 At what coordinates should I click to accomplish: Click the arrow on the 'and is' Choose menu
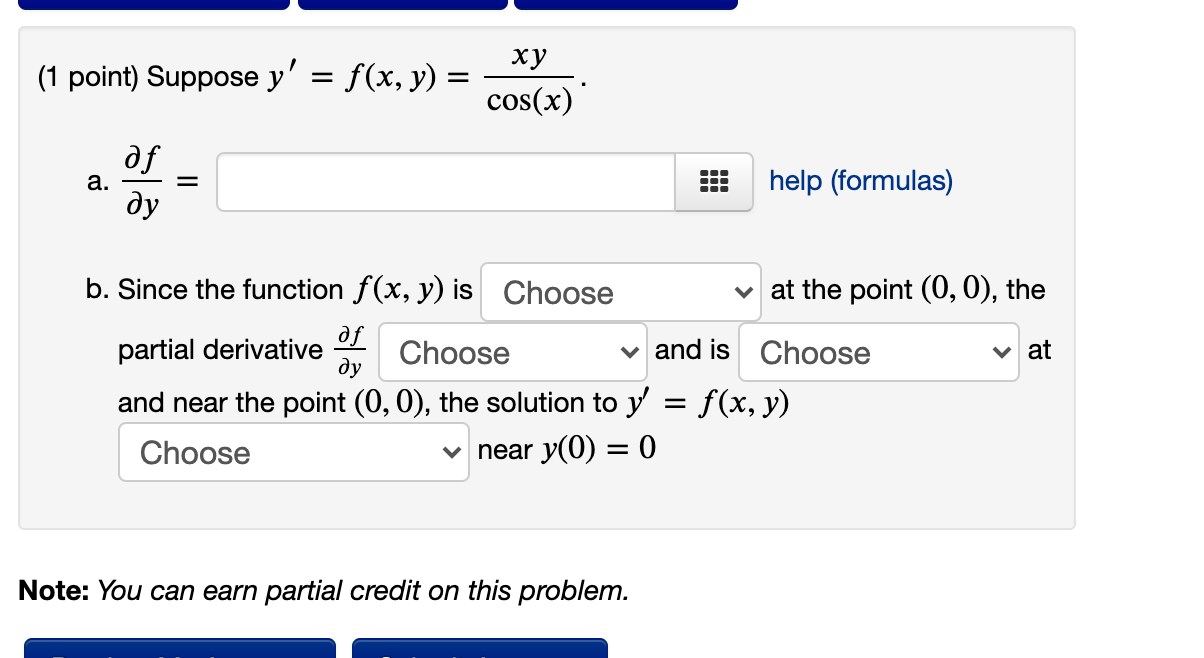pos(1003,352)
